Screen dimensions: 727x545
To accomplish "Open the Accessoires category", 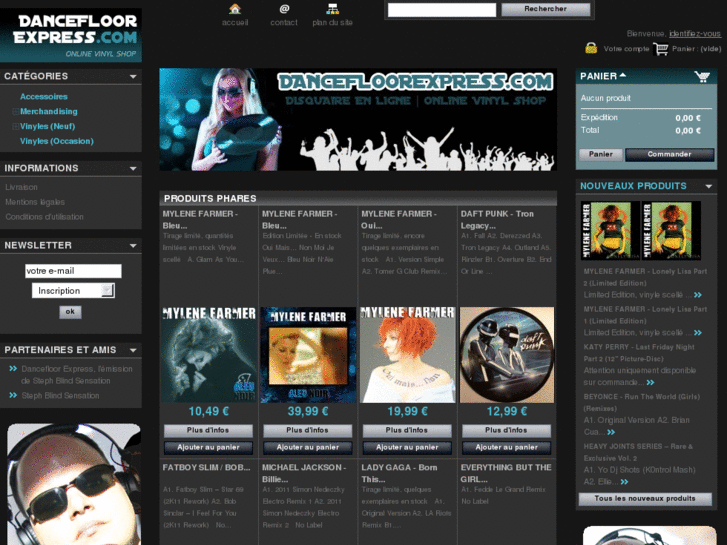I will pyautogui.click(x=44, y=96).
